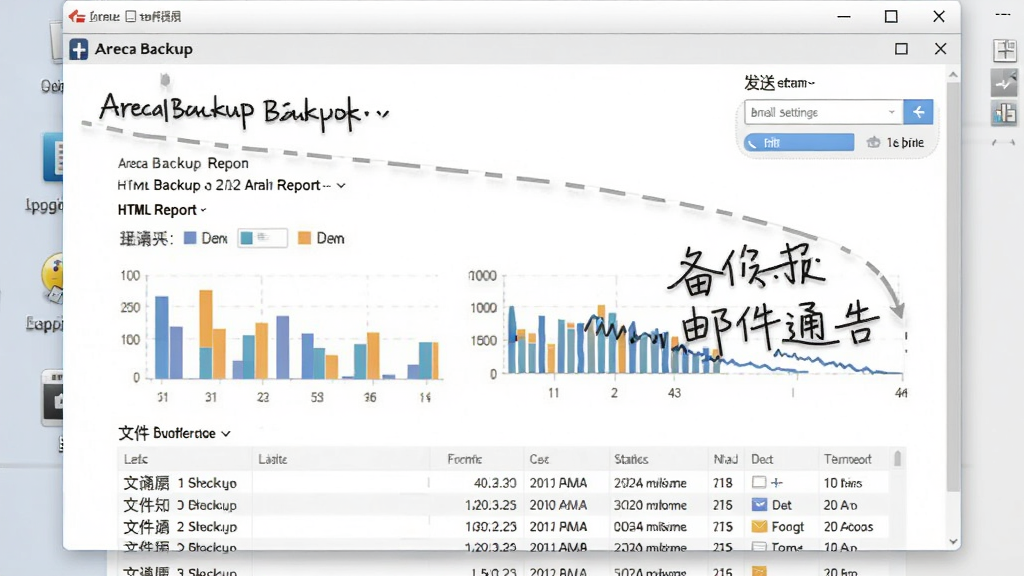Sort by the Temoeort column header
This screenshot has width=1024, height=576.
[x=848, y=459]
